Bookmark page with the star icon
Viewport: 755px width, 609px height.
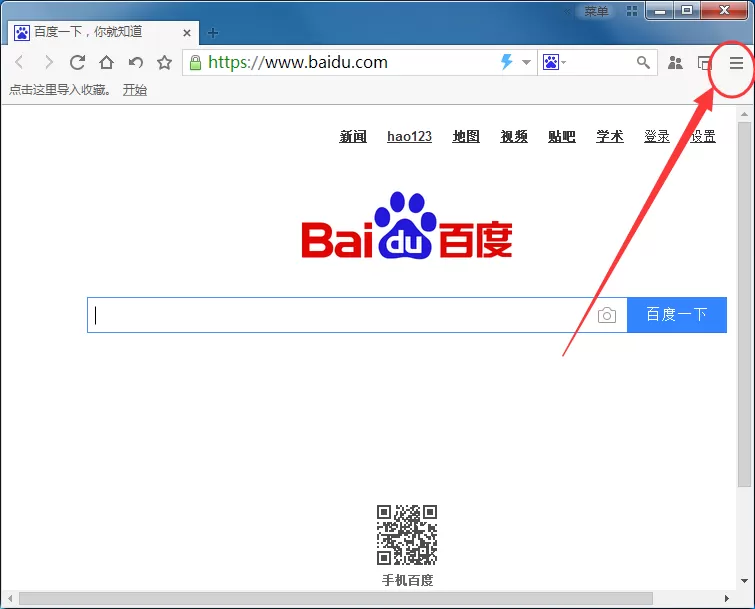click(x=165, y=62)
